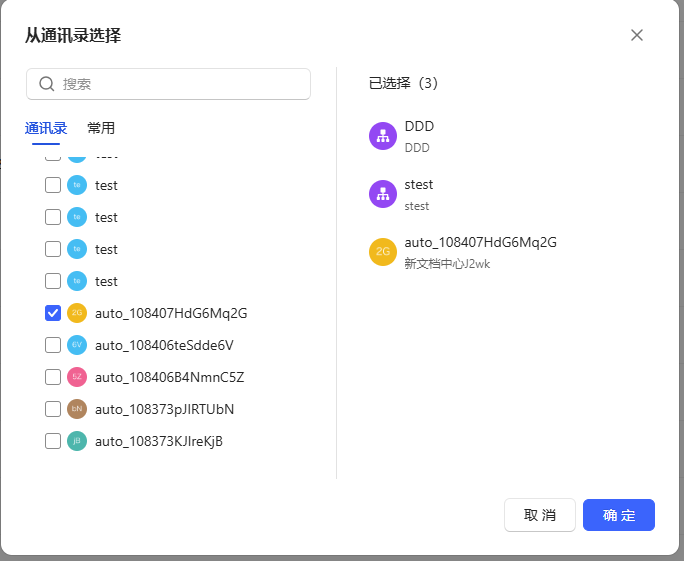Click the blue 6V avatar for auto_108406teSdde6V
The image size is (684, 561).
[77, 345]
